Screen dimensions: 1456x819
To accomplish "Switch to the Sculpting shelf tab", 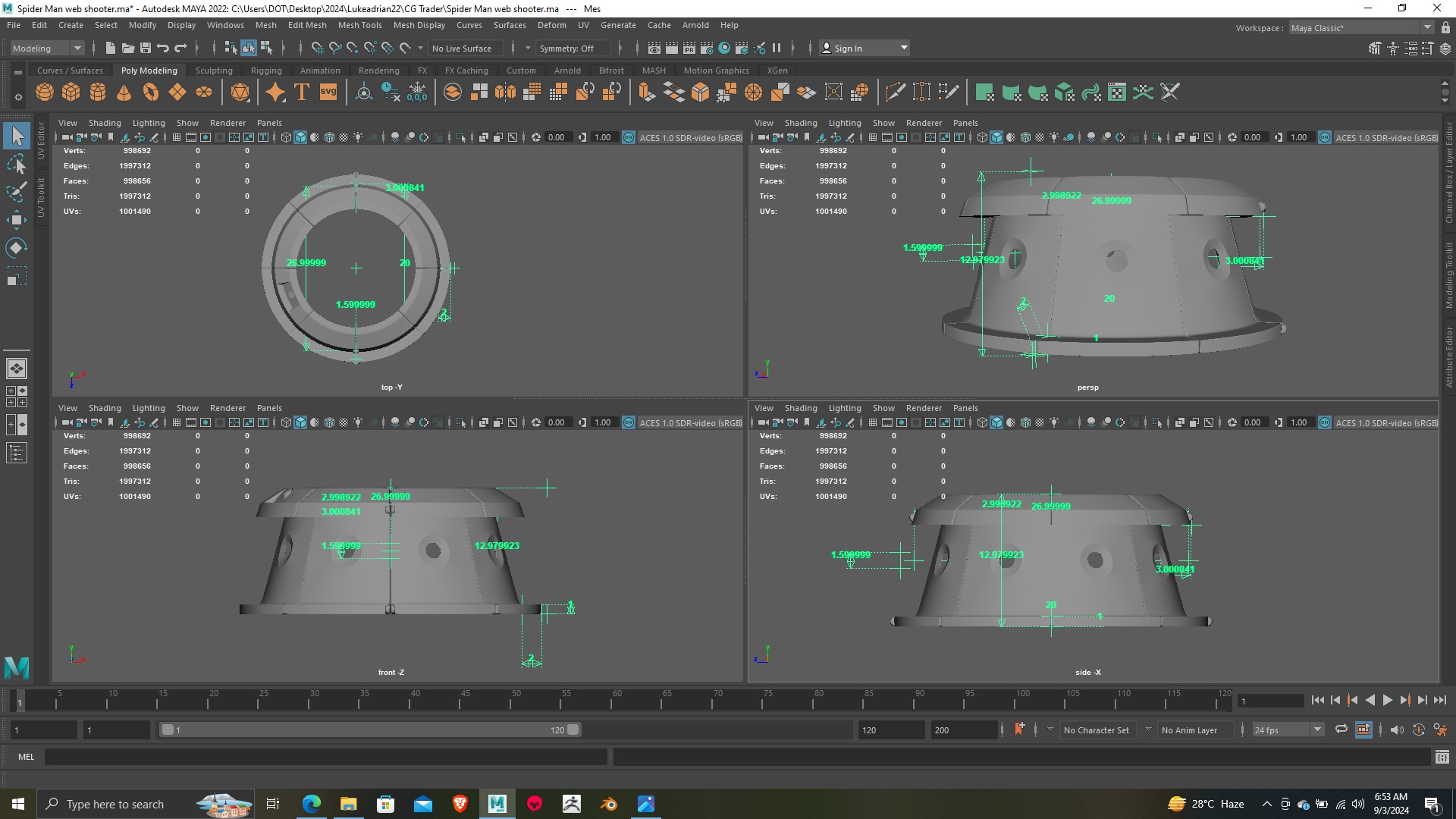I will tap(214, 71).
